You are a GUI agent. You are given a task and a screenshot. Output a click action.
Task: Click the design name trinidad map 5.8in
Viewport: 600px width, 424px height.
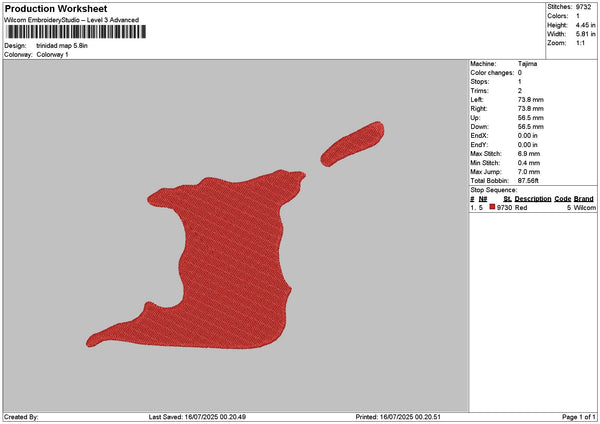point(62,46)
